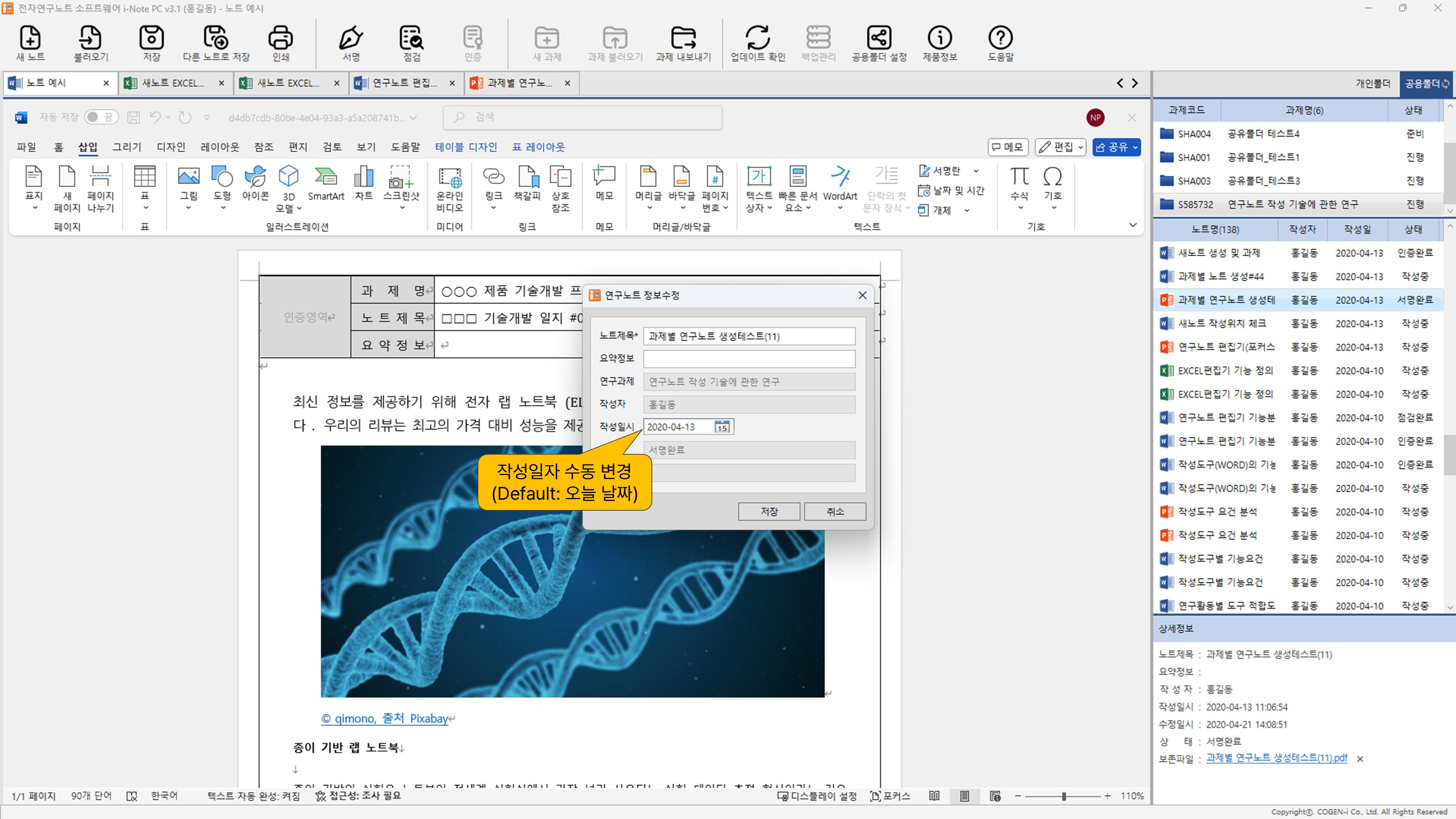Click 취소 button in the dialog
The image size is (1456, 819).
(x=835, y=511)
